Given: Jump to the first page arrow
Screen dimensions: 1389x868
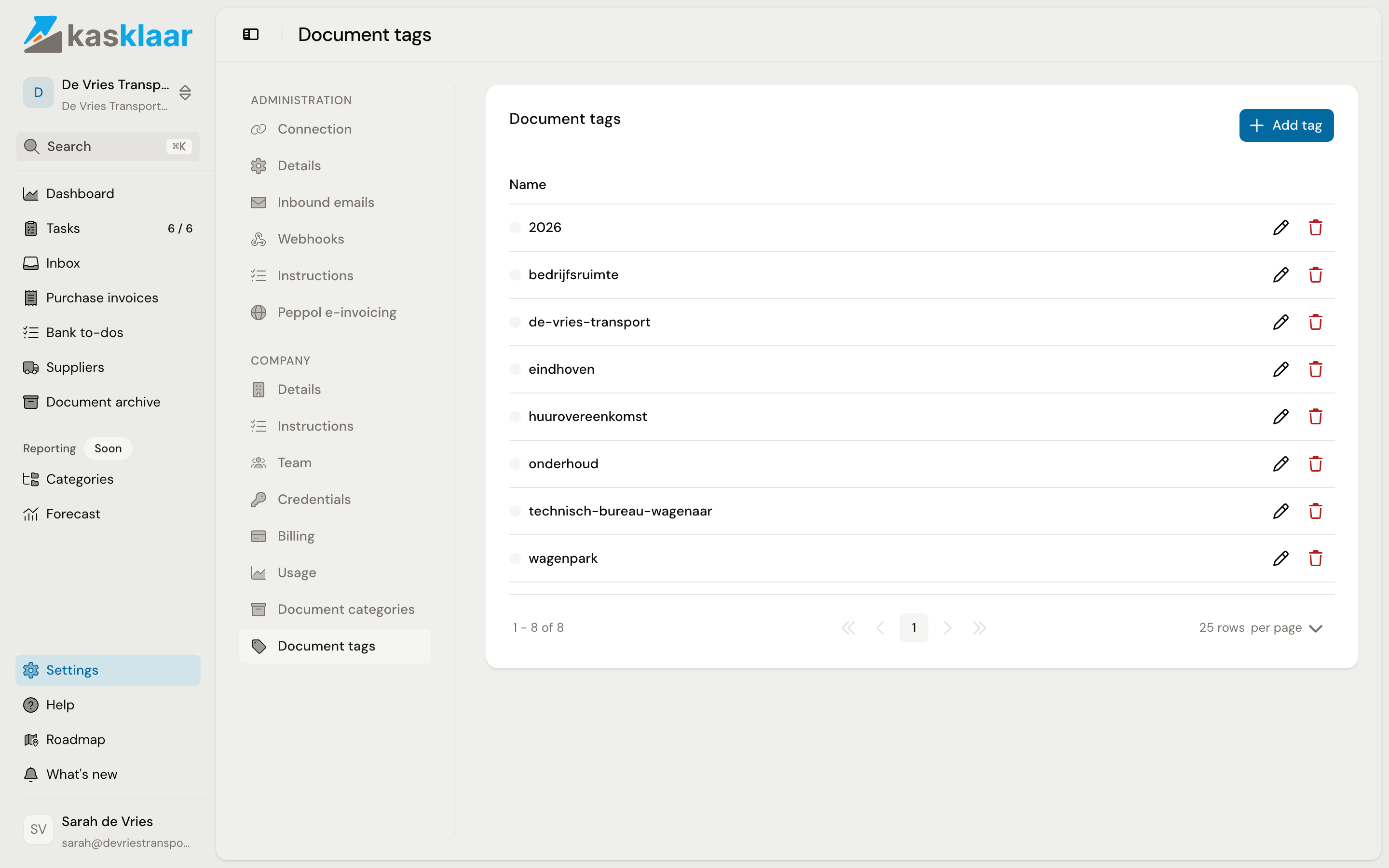Looking at the screenshot, I should [848, 628].
